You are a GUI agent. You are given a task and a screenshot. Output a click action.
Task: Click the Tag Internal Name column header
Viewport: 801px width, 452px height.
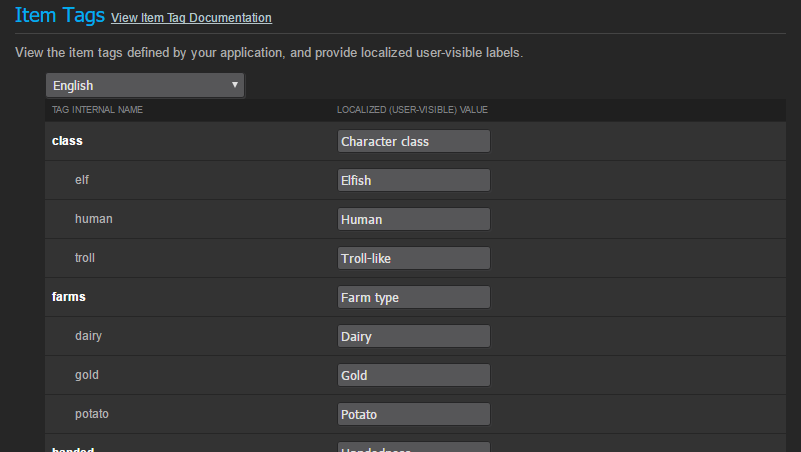(97, 109)
